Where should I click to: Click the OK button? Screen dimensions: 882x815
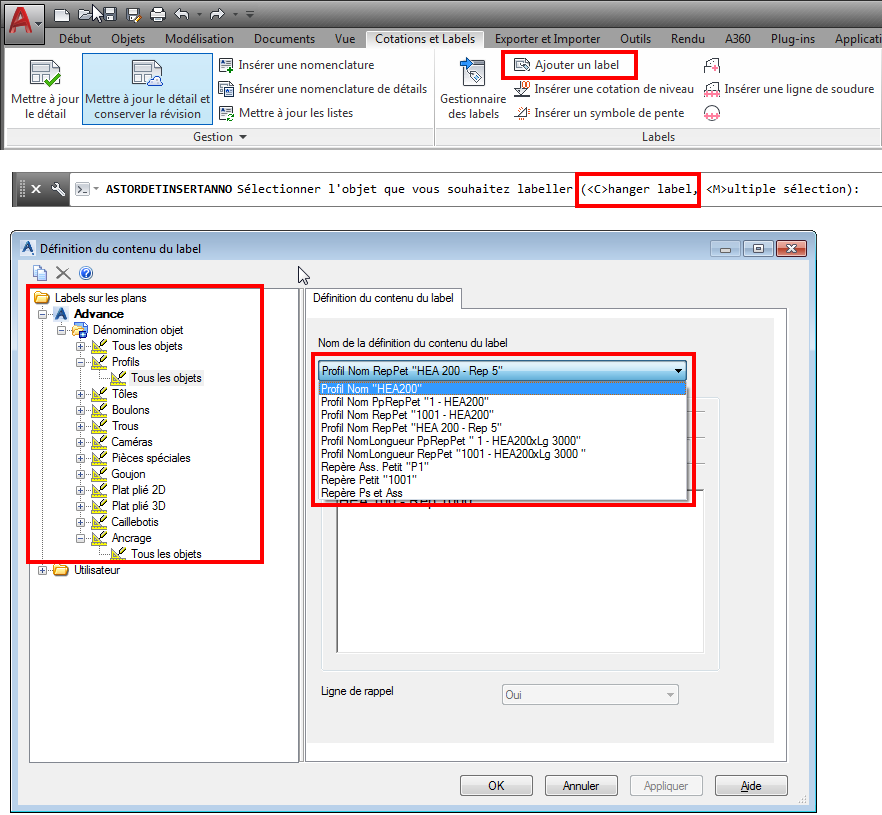(x=496, y=786)
